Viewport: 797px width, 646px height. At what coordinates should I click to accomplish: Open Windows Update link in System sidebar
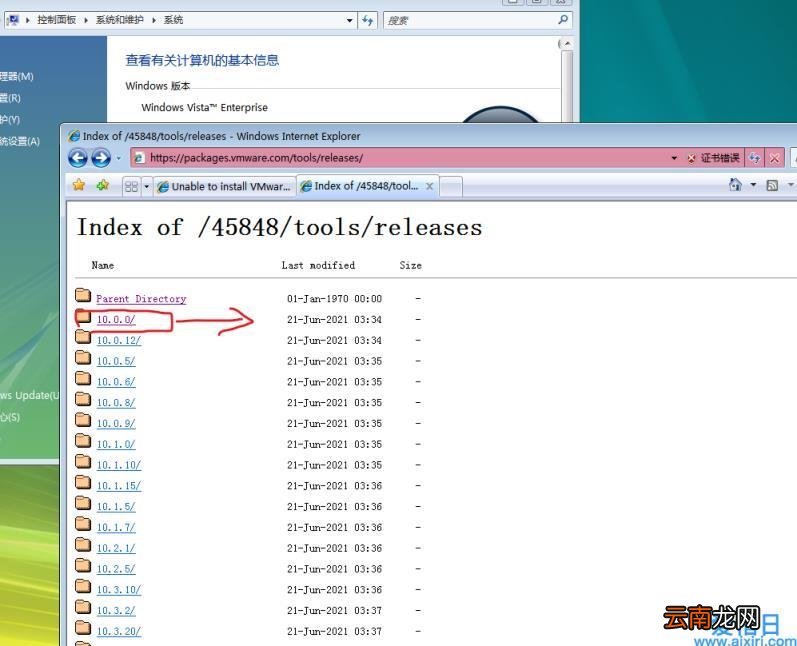[29, 395]
